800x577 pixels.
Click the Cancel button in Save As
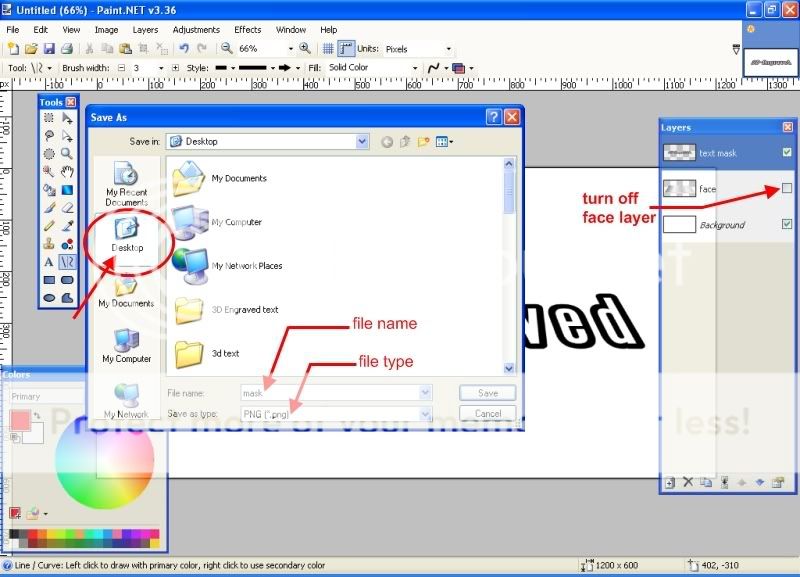[x=487, y=414]
